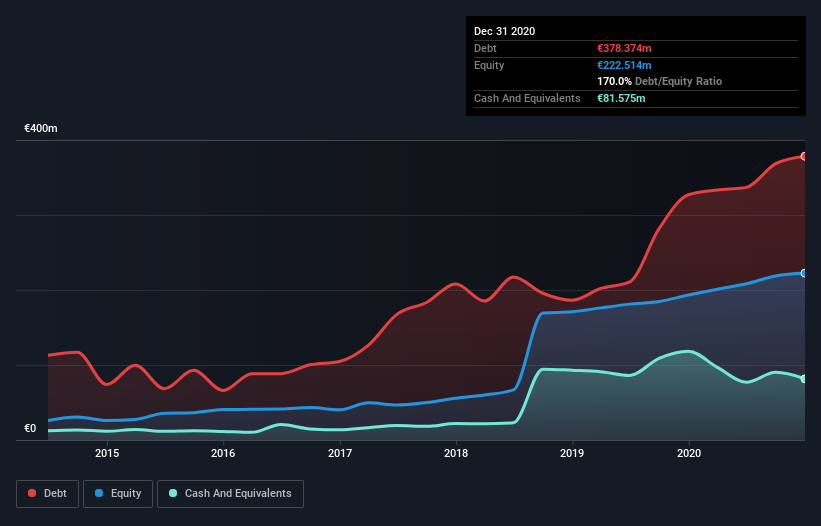
Task: Click the 2019 x-axis label
Action: (572, 453)
